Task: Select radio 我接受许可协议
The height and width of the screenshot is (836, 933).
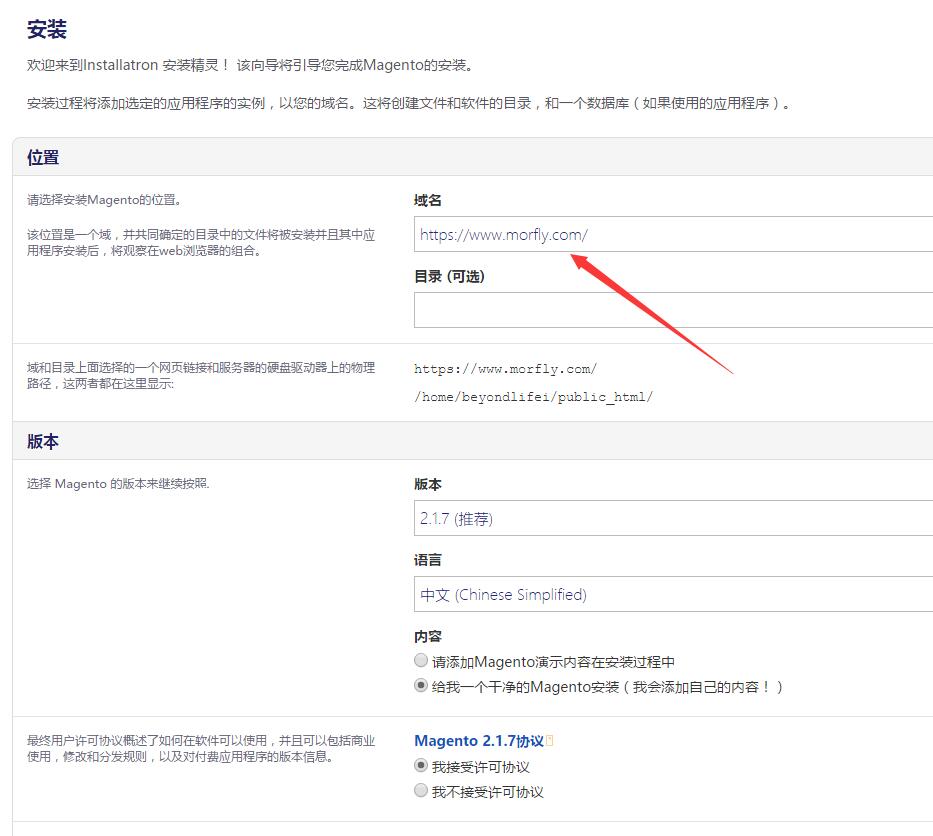Action: tap(421, 765)
